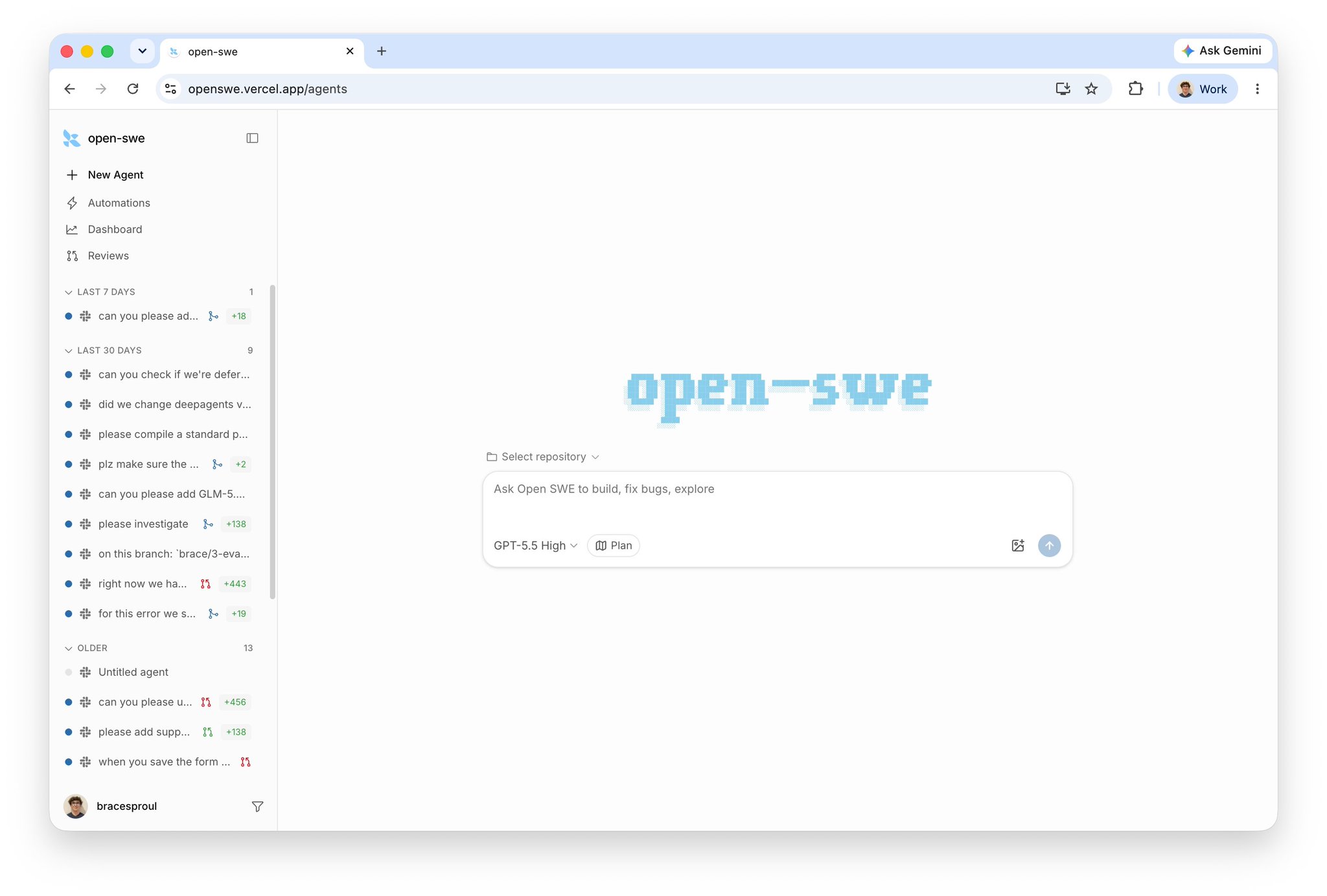Open the Work profile menu
The image size is (1327, 896).
click(x=1203, y=89)
